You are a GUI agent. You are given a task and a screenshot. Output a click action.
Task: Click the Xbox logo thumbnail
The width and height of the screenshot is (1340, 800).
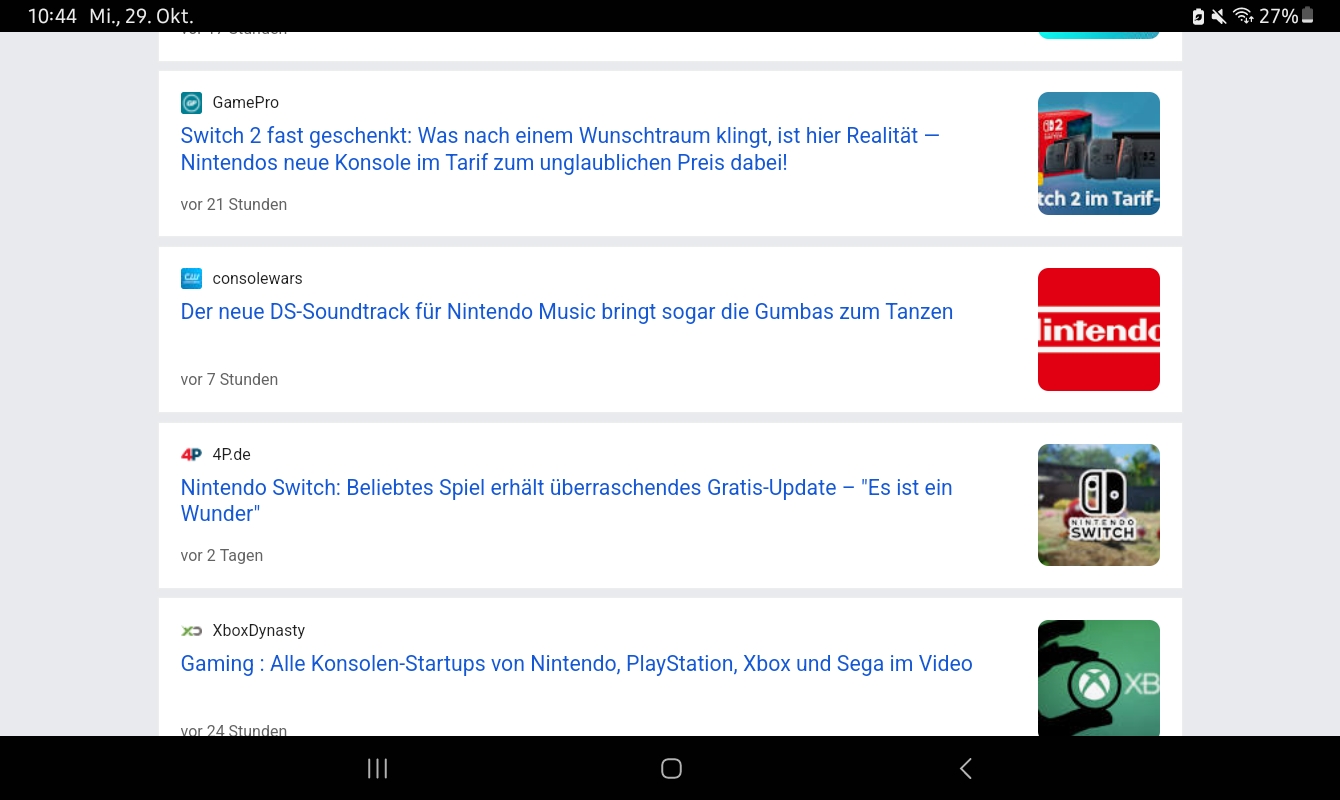pos(1098,678)
